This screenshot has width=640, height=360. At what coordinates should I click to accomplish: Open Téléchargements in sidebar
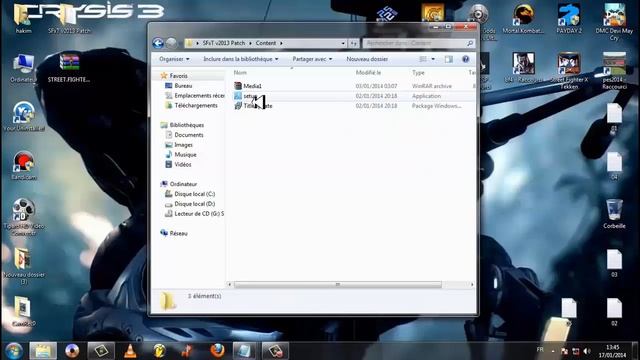[x=196, y=105]
